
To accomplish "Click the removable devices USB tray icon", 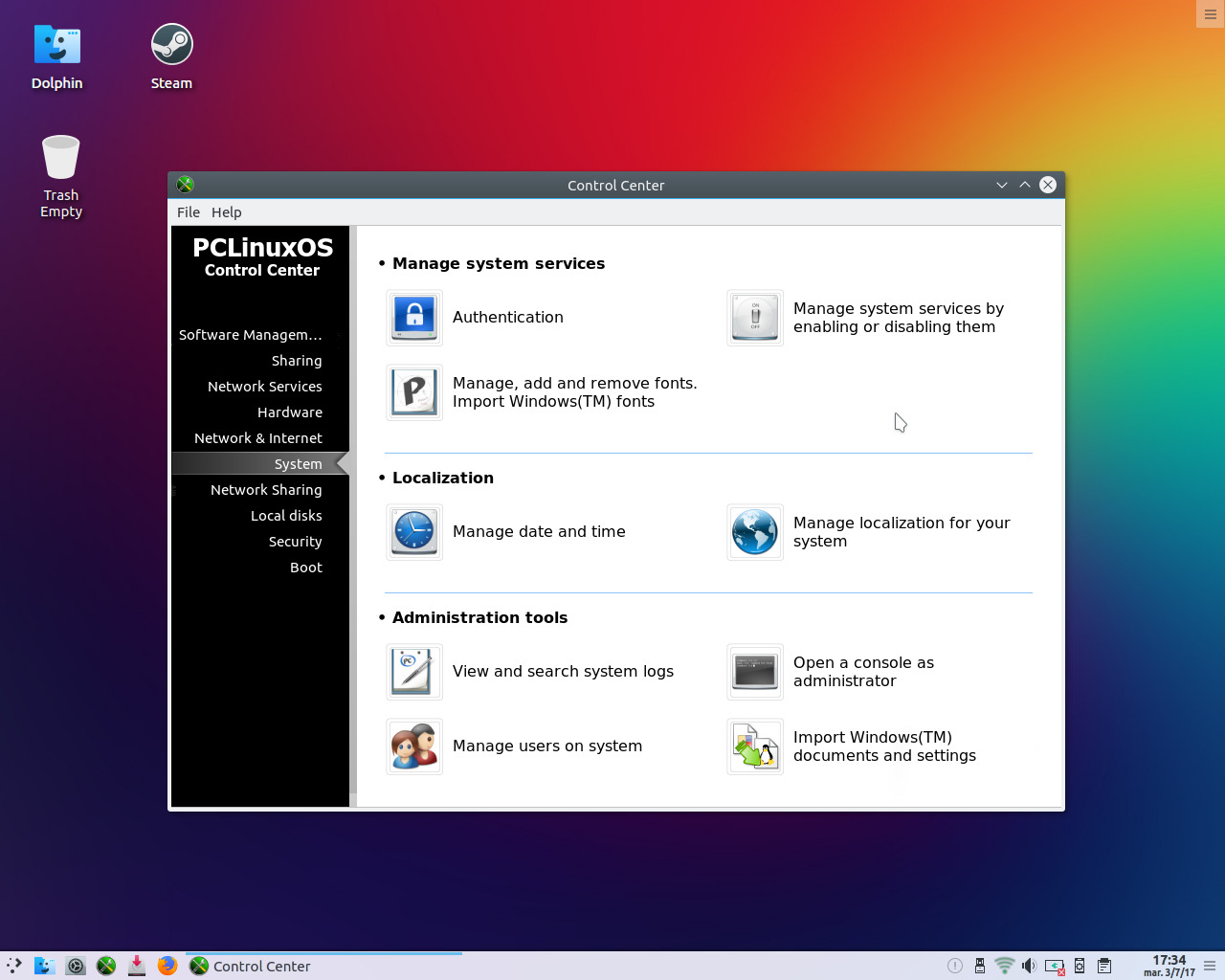I will coord(979,966).
